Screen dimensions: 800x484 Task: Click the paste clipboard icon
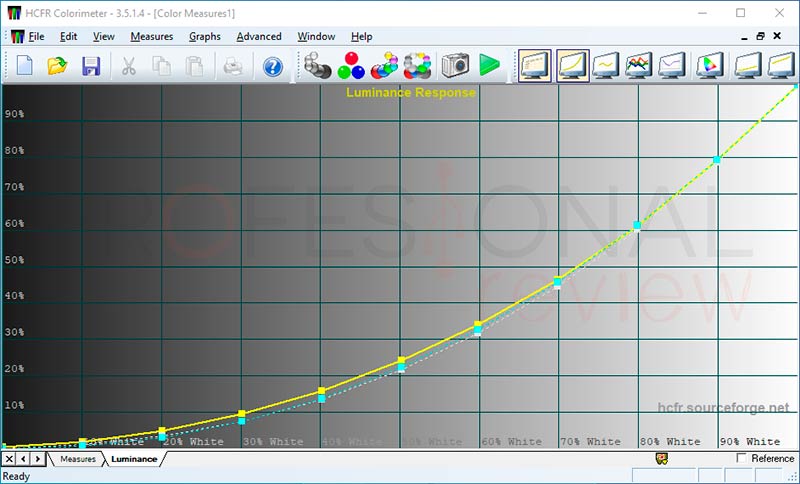194,66
